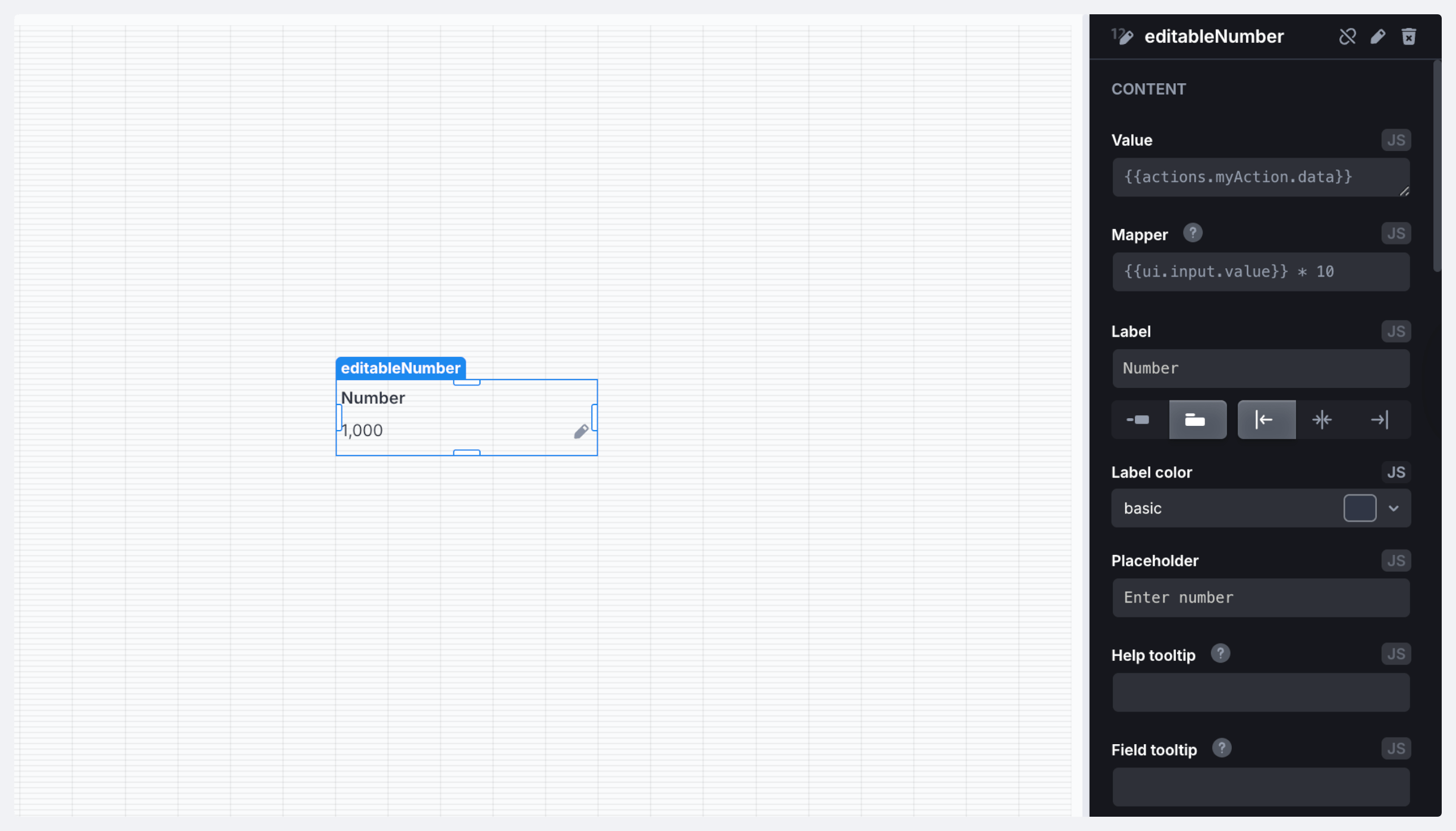Toggle JS mode for Label color

pyautogui.click(x=1395, y=472)
